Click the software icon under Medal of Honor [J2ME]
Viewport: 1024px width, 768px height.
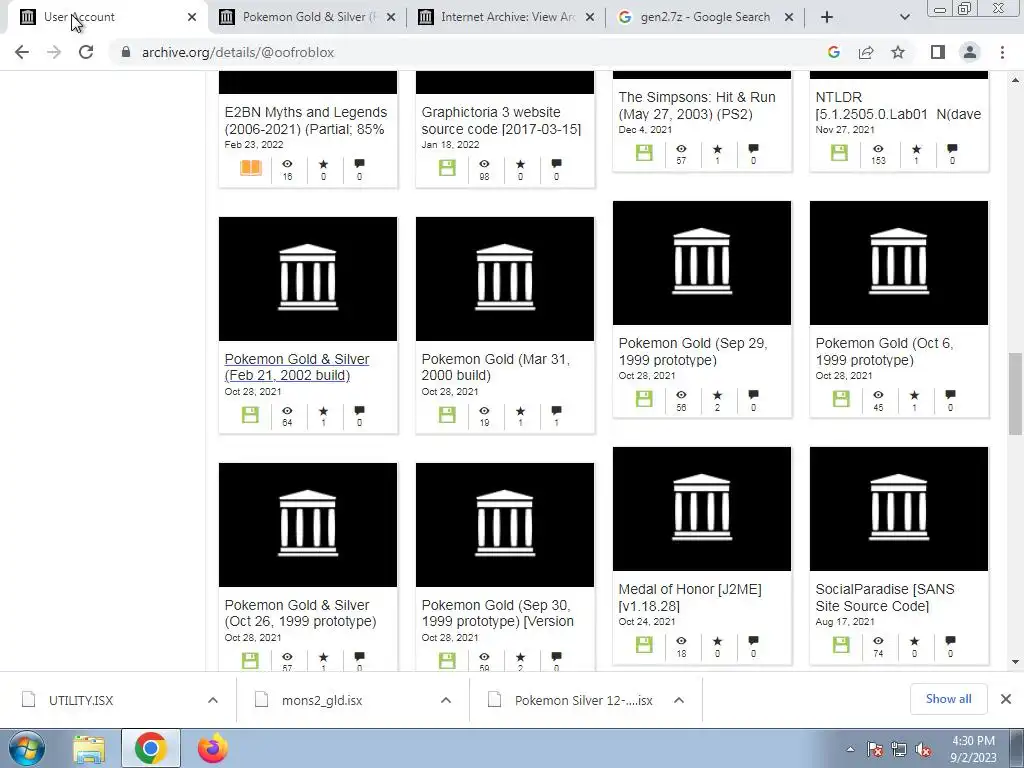coord(644,645)
